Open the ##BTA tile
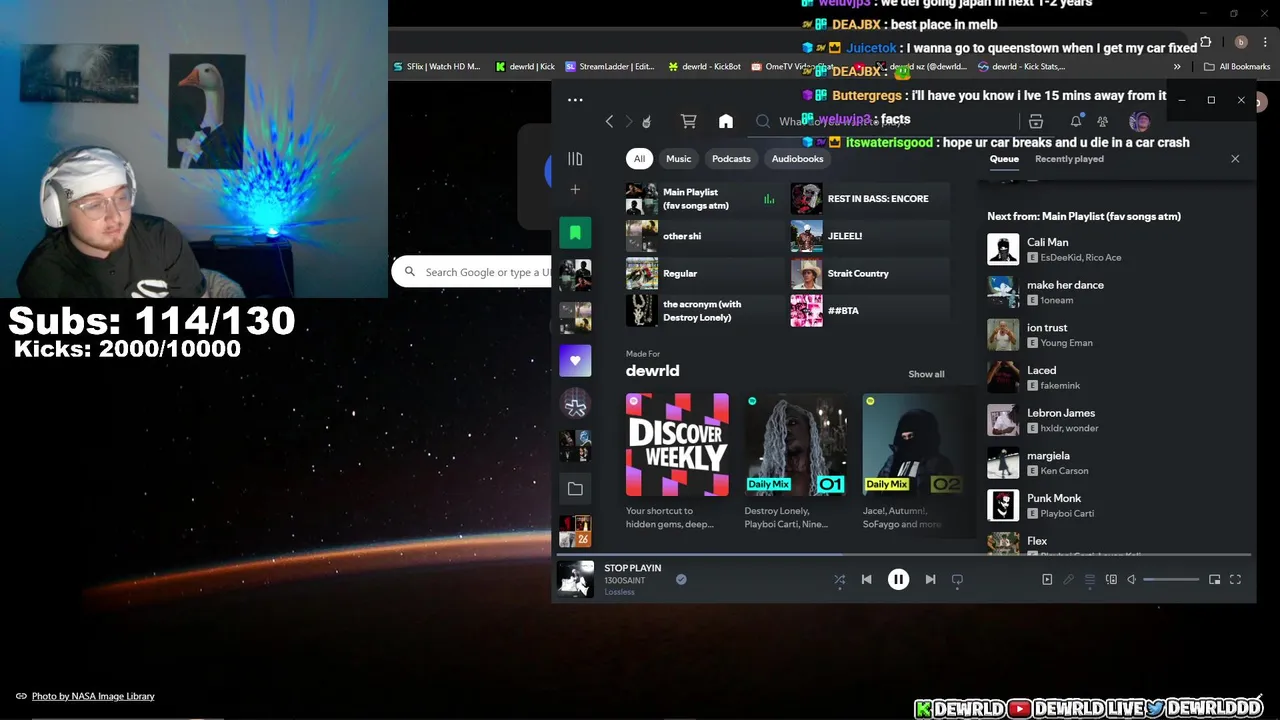 pyautogui.click(x=870, y=310)
